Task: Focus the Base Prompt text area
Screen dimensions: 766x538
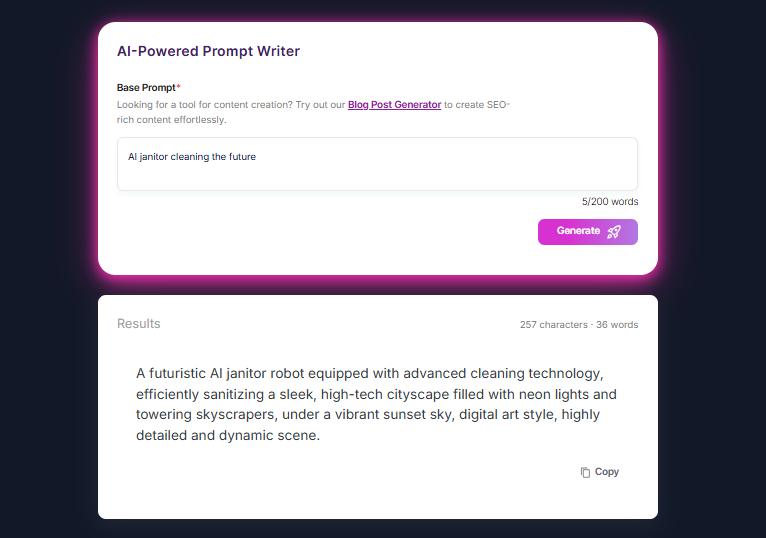Action: [377, 170]
